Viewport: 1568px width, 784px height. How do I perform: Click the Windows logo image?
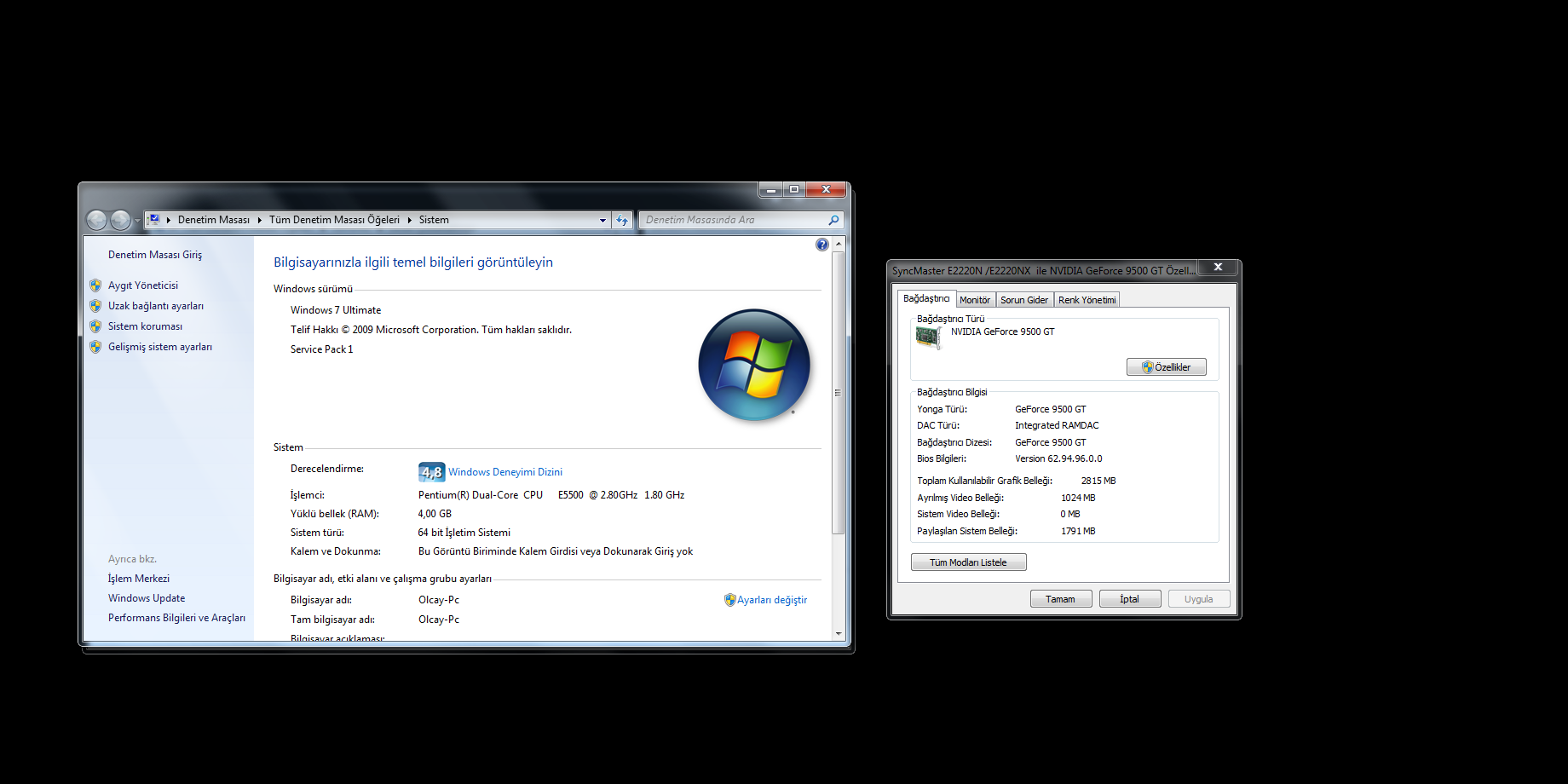[x=754, y=365]
